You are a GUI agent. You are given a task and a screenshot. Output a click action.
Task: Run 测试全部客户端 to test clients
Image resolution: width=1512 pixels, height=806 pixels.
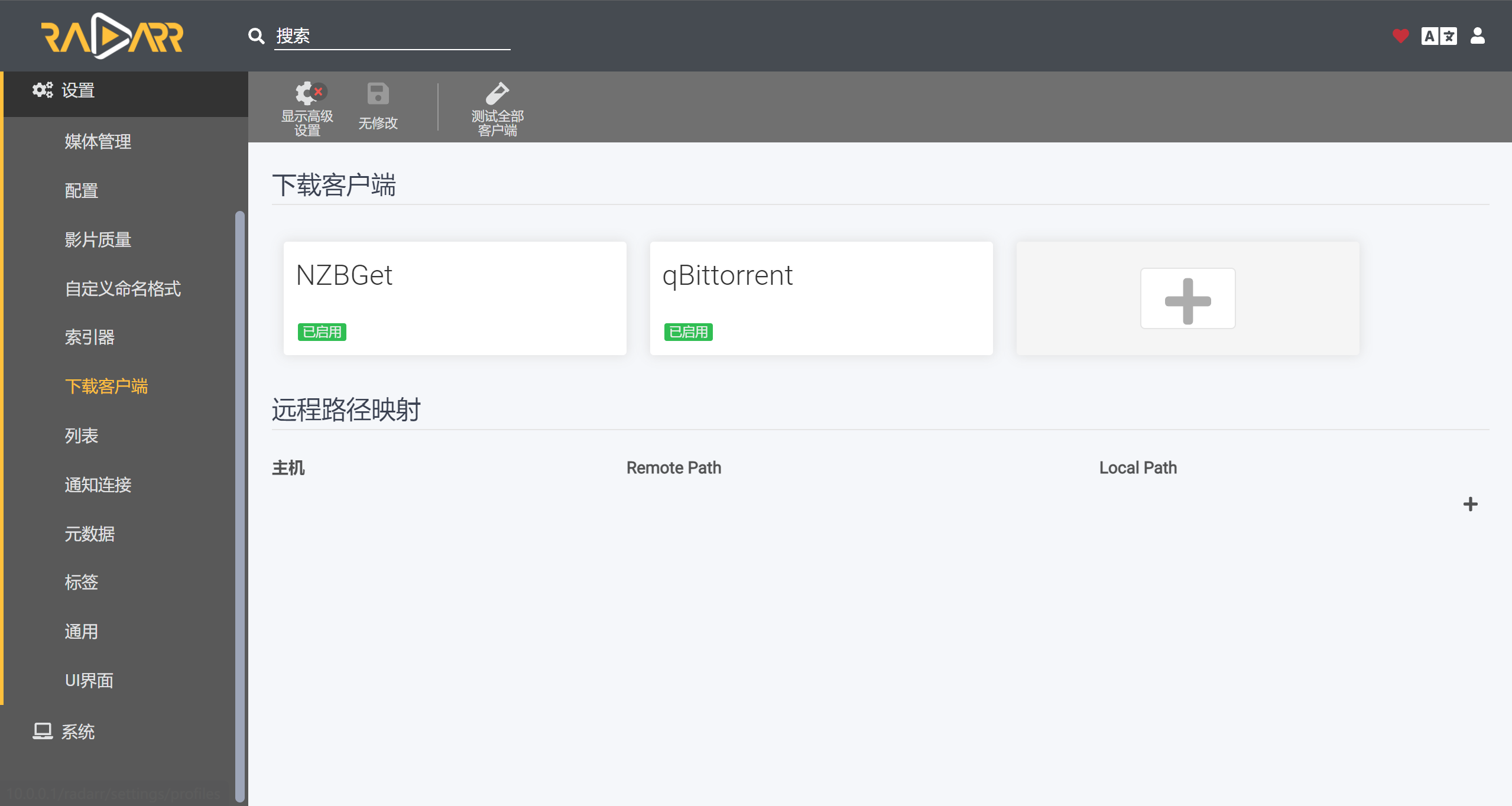click(x=497, y=106)
